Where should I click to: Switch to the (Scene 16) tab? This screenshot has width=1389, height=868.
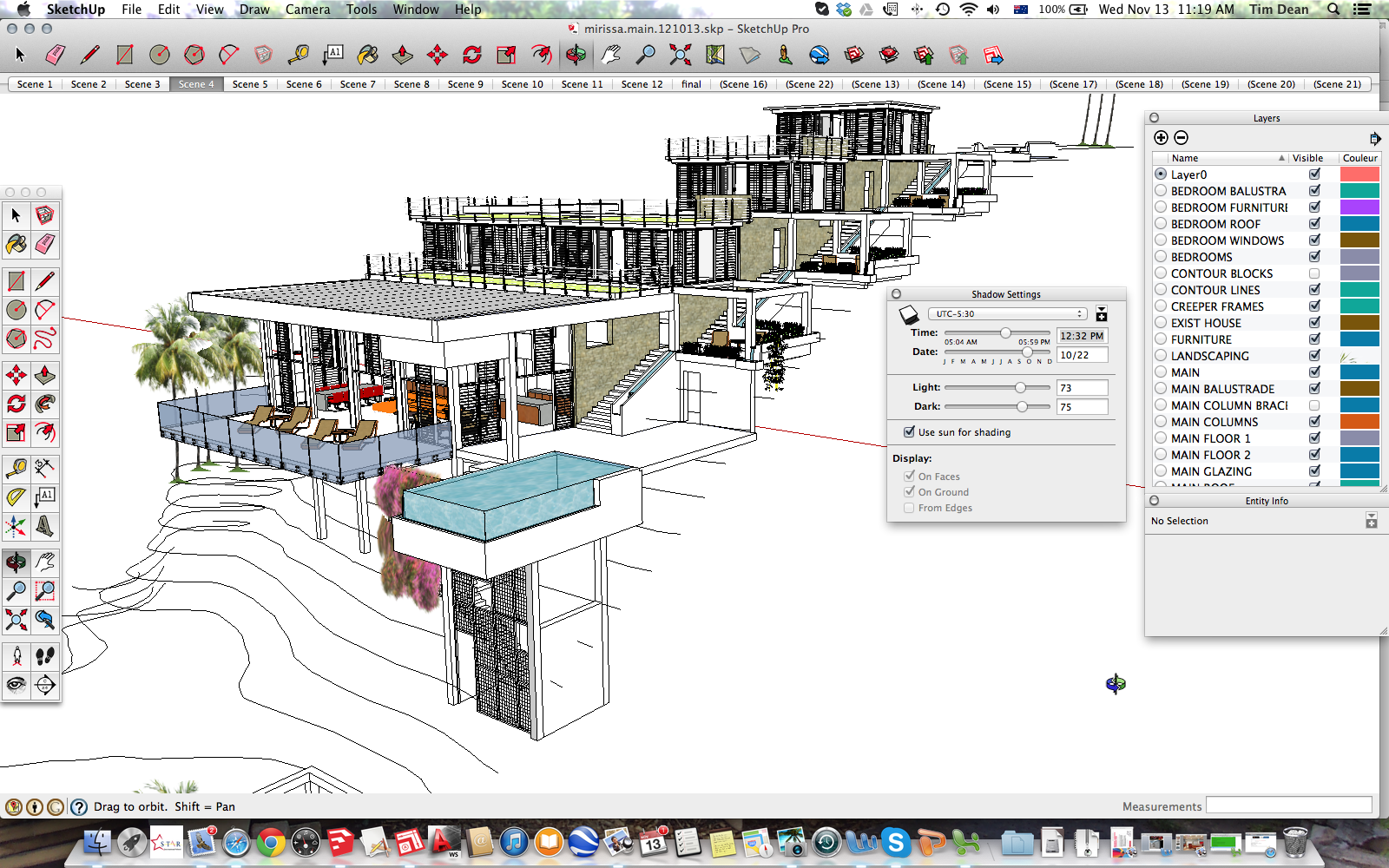coord(743,84)
